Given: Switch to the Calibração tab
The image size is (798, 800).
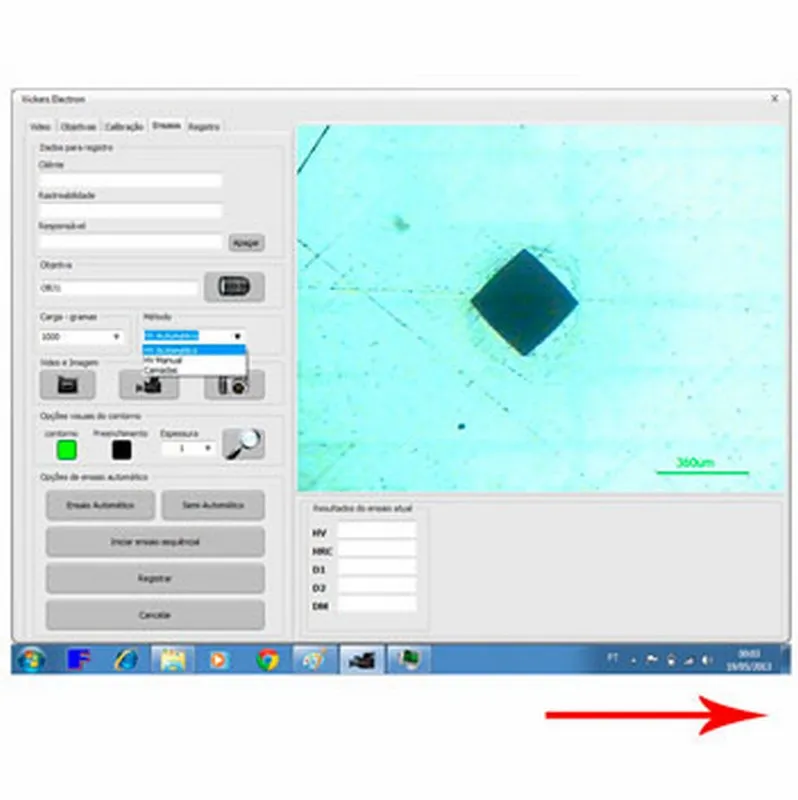Looking at the screenshot, I should [124, 128].
